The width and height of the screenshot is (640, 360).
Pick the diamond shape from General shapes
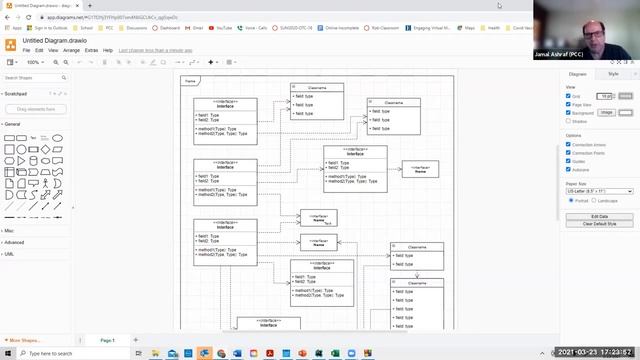coord(45,149)
